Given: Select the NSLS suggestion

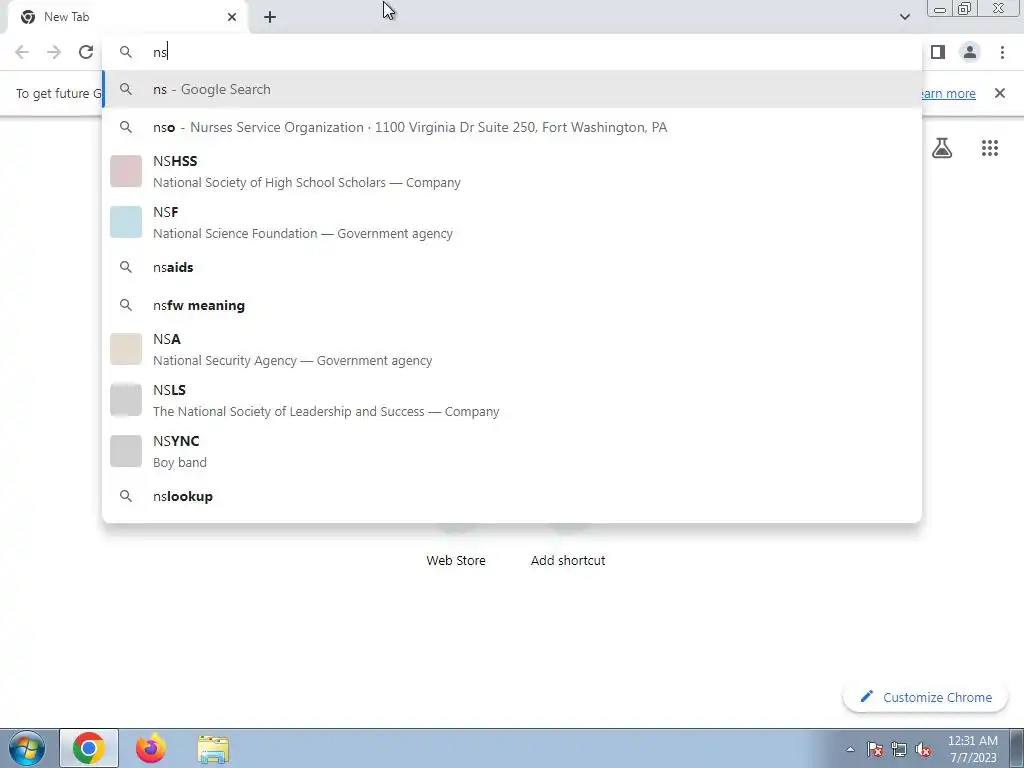Looking at the screenshot, I should (512, 400).
